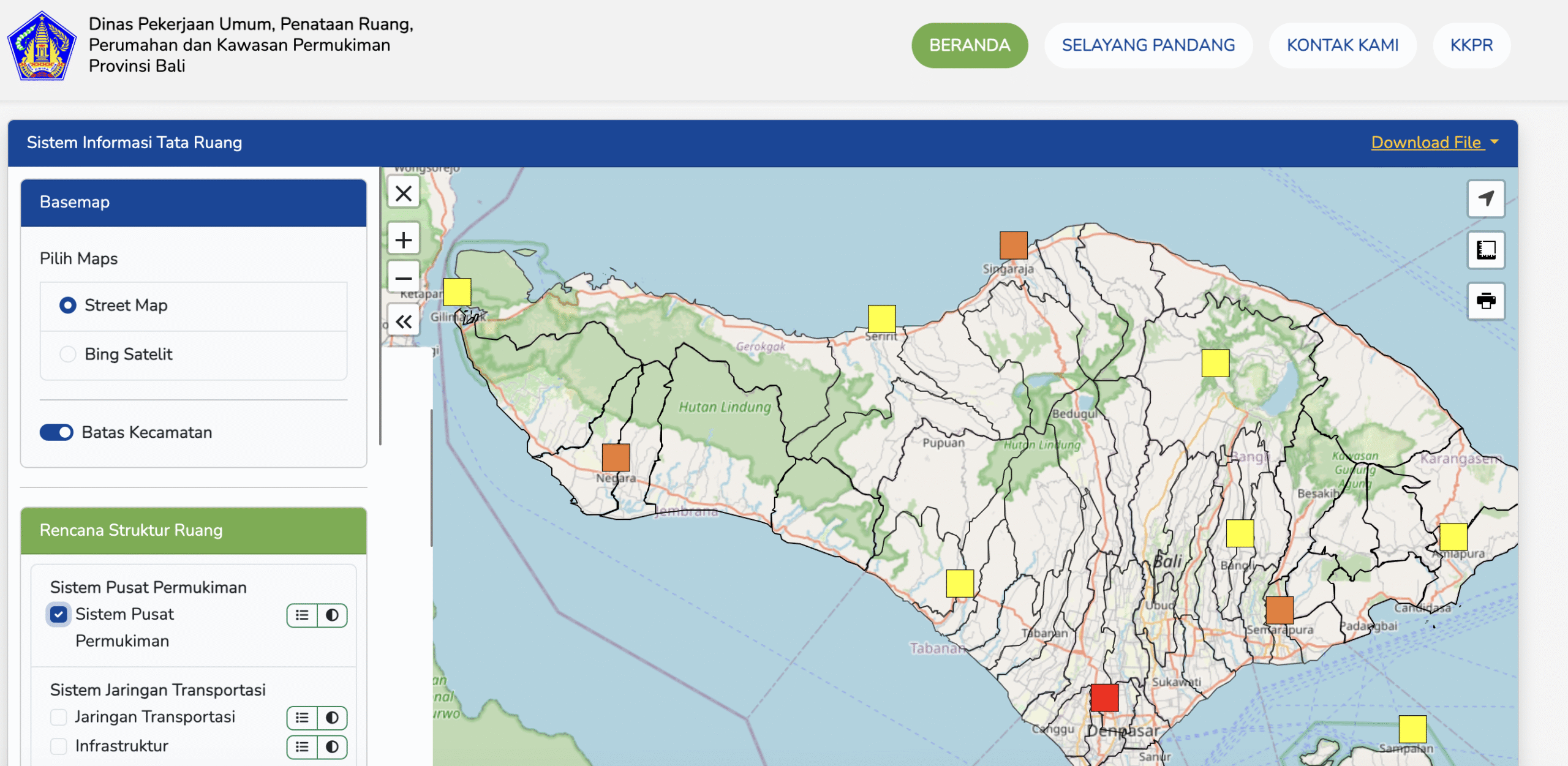This screenshot has height=766, width=1568.
Task: Select the Bing Satelit radio option
Action: [x=68, y=354]
